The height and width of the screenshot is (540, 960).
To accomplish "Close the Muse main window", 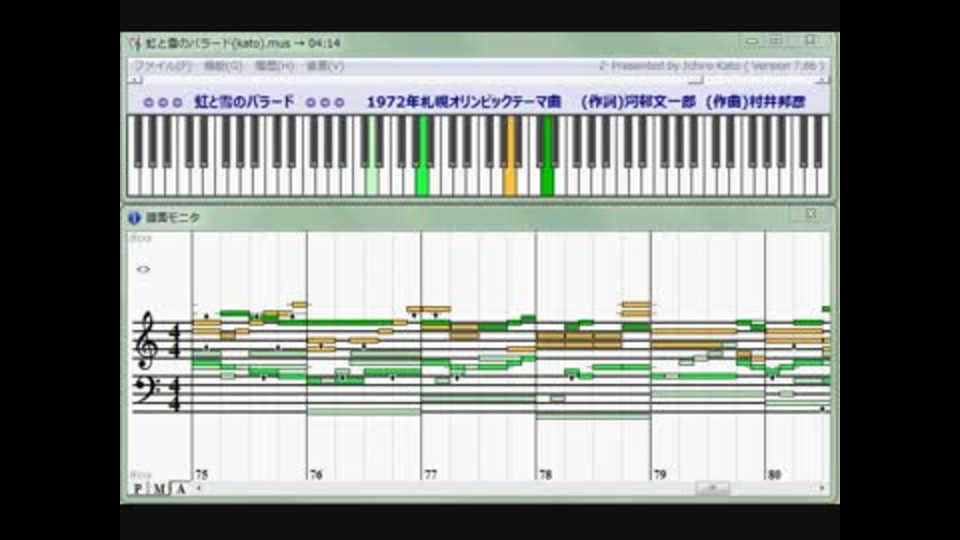I will coord(811,40).
